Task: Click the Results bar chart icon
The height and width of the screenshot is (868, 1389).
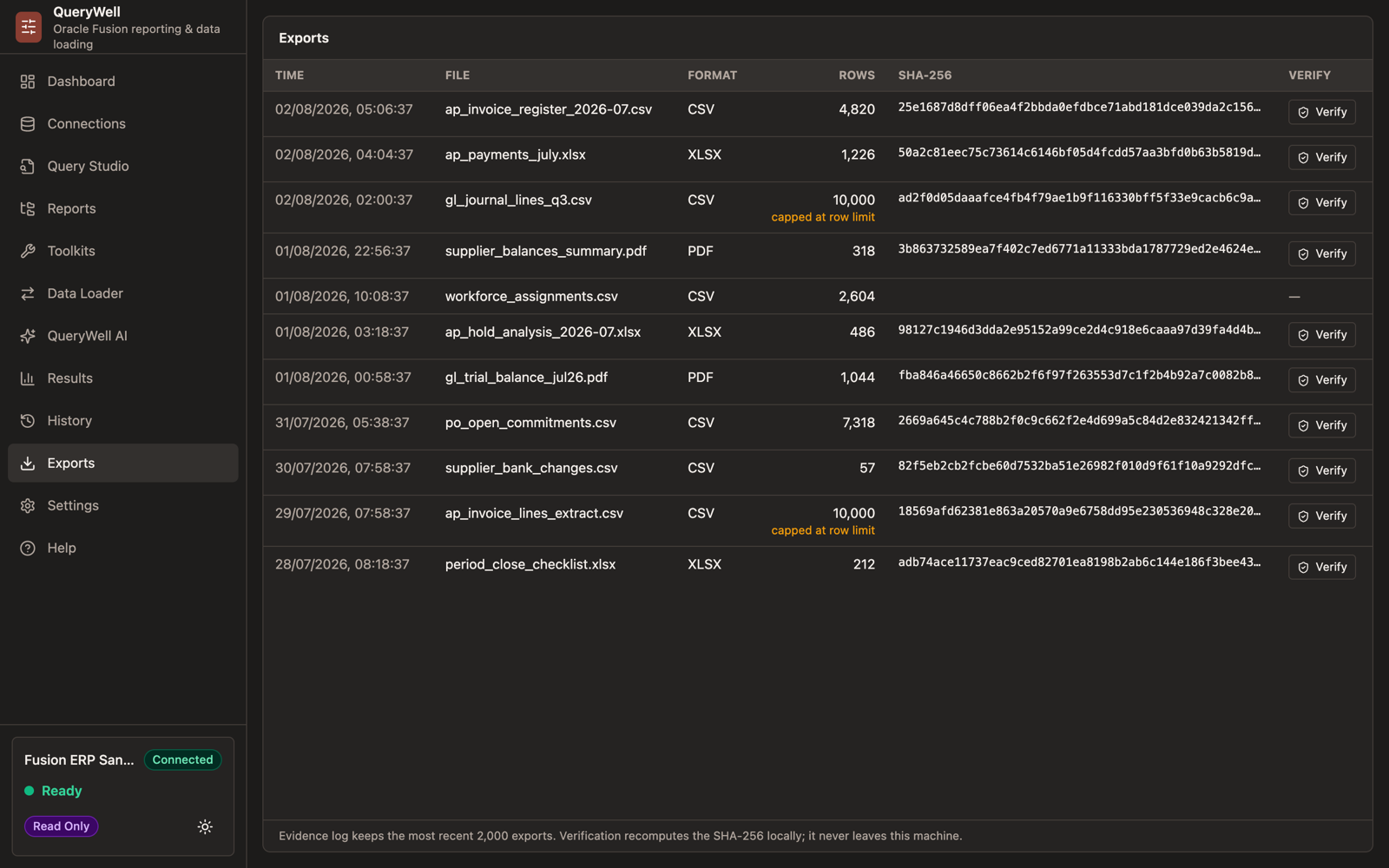Action: (x=28, y=378)
